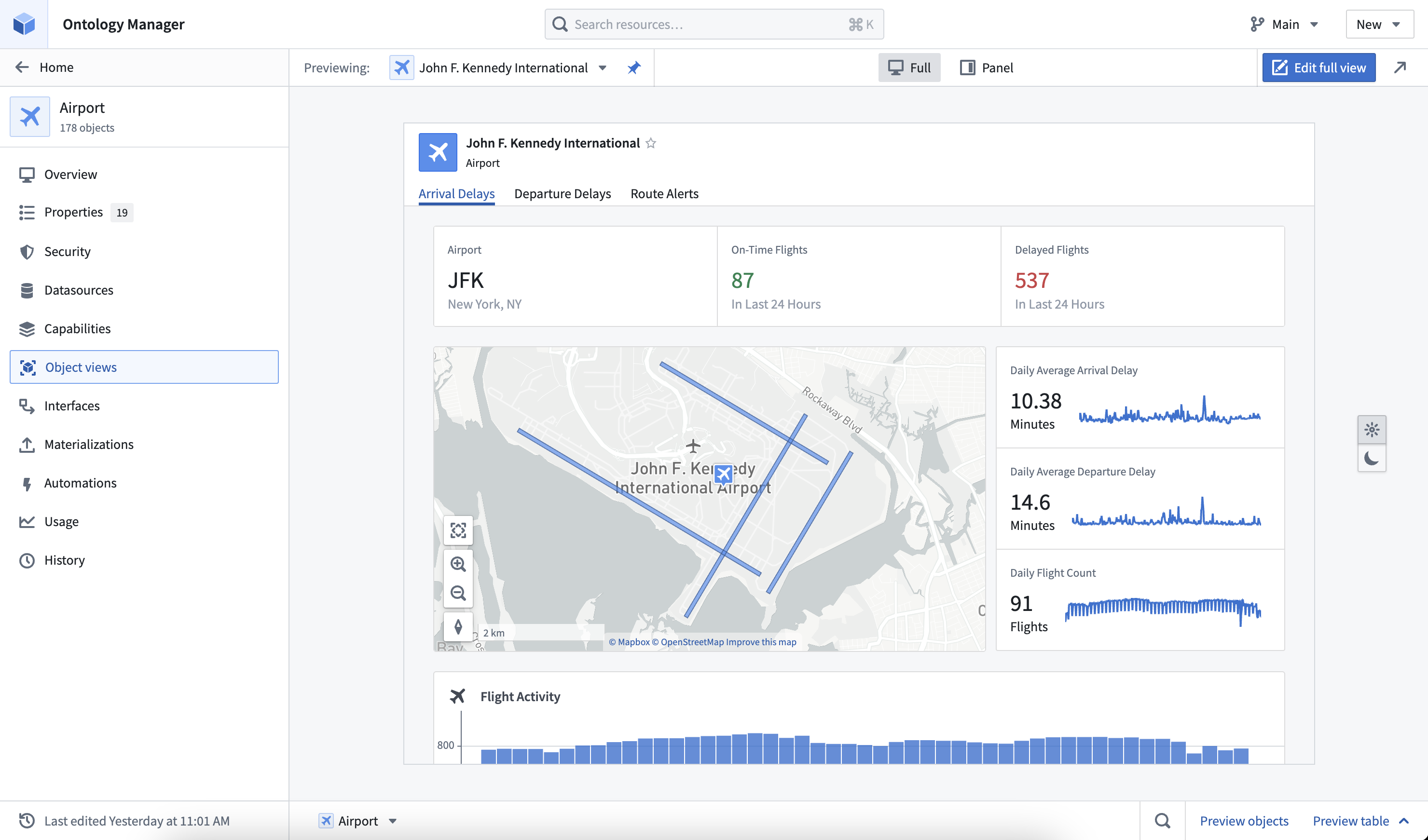1428x840 pixels.
Task: Click the Properties count badge 19
Action: [122, 212]
